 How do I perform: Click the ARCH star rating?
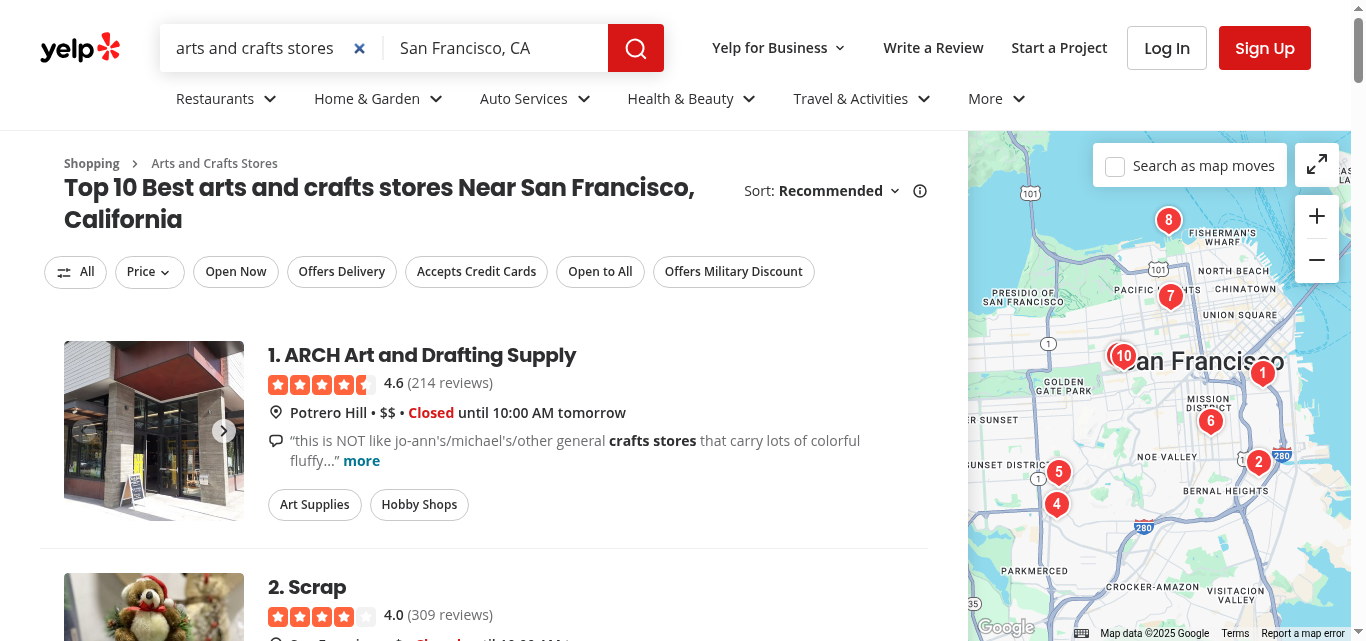(x=322, y=384)
